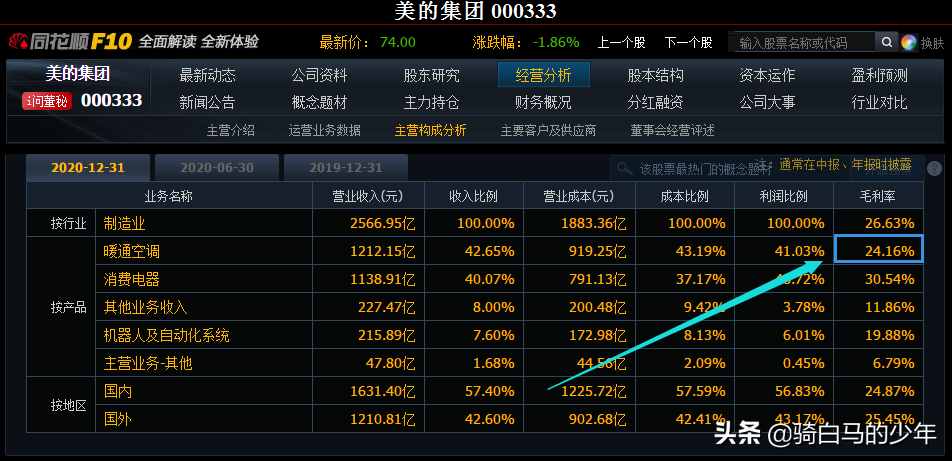
Task: Switch to 主营介绍 sub-tab
Action: (231, 130)
